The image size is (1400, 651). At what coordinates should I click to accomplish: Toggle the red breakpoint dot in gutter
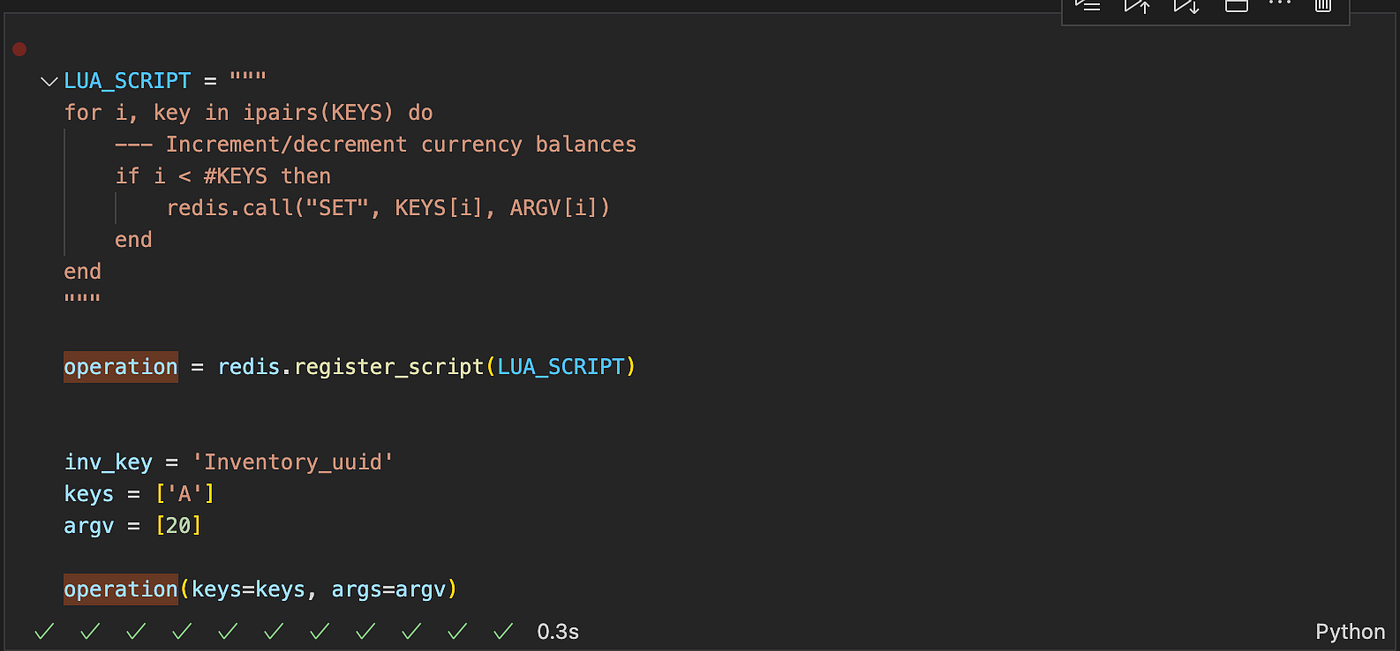click(19, 49)
